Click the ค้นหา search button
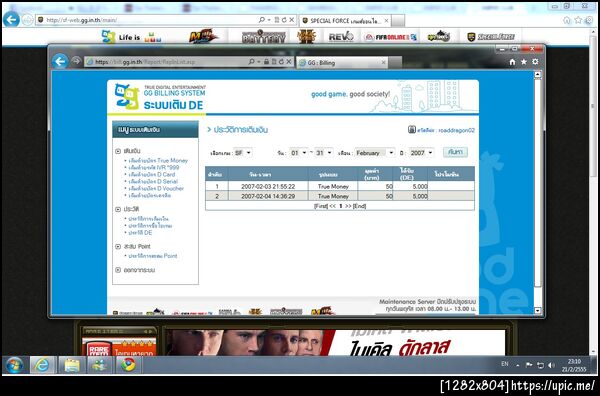Screen dimensions: 600x396 (455, 152)
